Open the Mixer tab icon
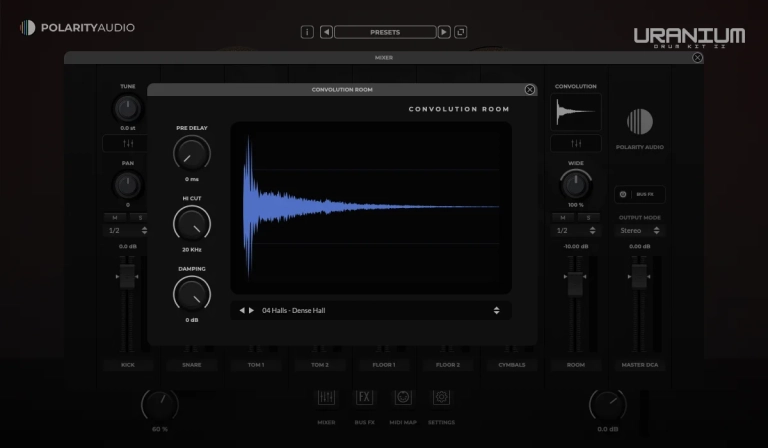Screen dimensions: 768x448 tap(326, 397)
